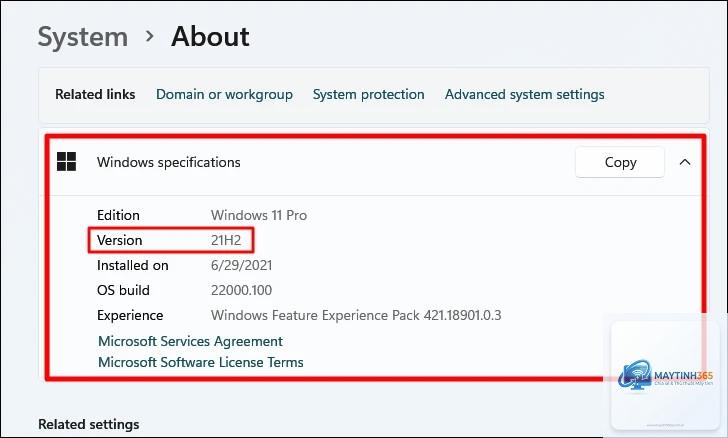Open Domain or workgroup link

(224, 94)
